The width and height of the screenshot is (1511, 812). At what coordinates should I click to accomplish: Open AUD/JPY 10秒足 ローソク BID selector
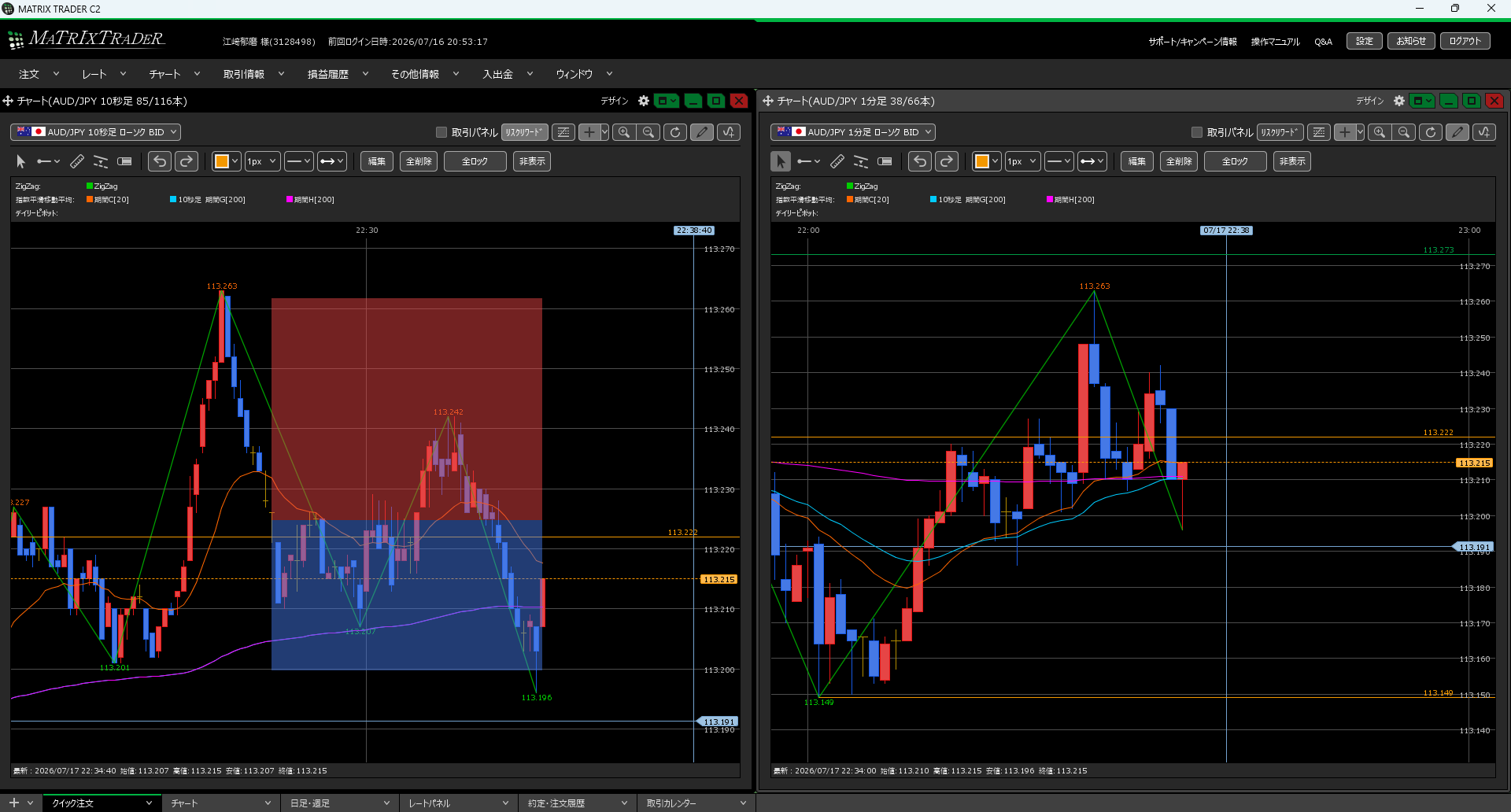coord(95,132)
